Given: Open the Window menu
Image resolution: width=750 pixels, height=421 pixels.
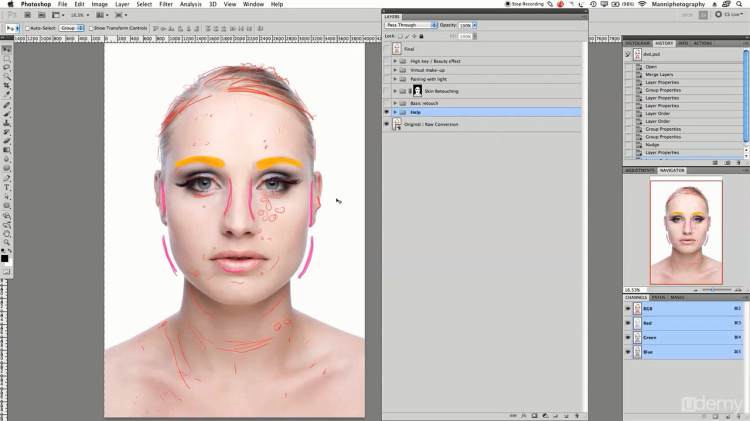Looking at the screenshot, I should [253, 4].
